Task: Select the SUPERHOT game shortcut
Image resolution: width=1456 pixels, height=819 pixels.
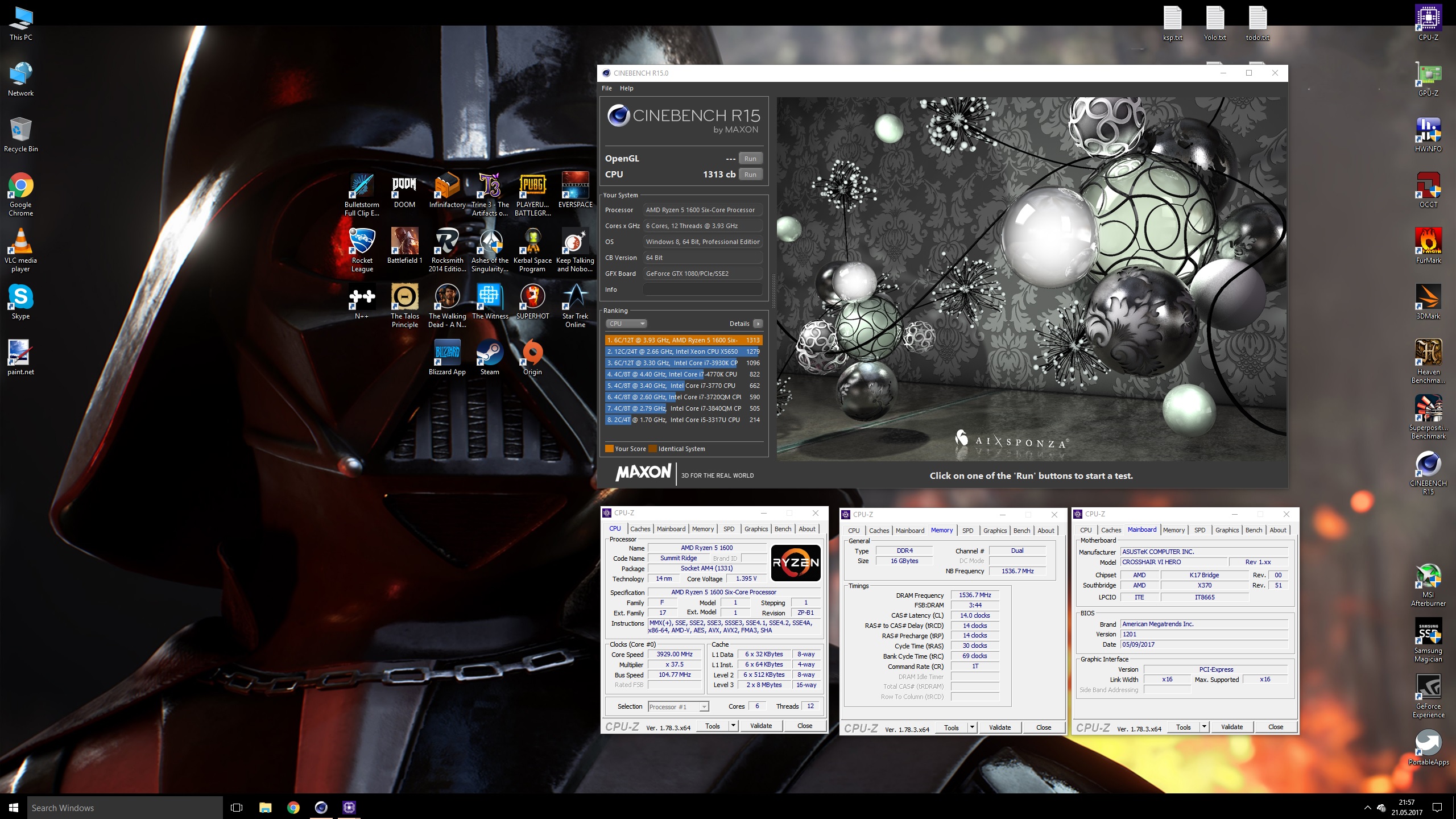Action: (532, 301)
